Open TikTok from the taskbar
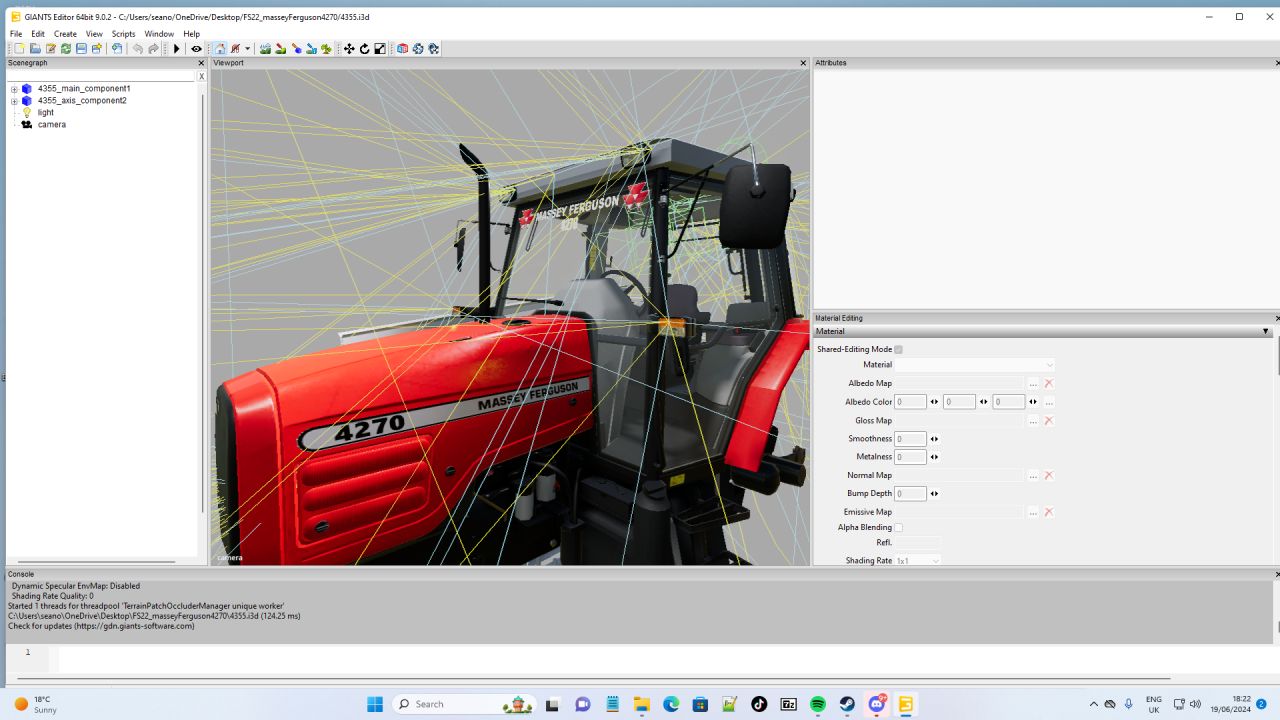 pyautogui.click(x=759, y=704)
